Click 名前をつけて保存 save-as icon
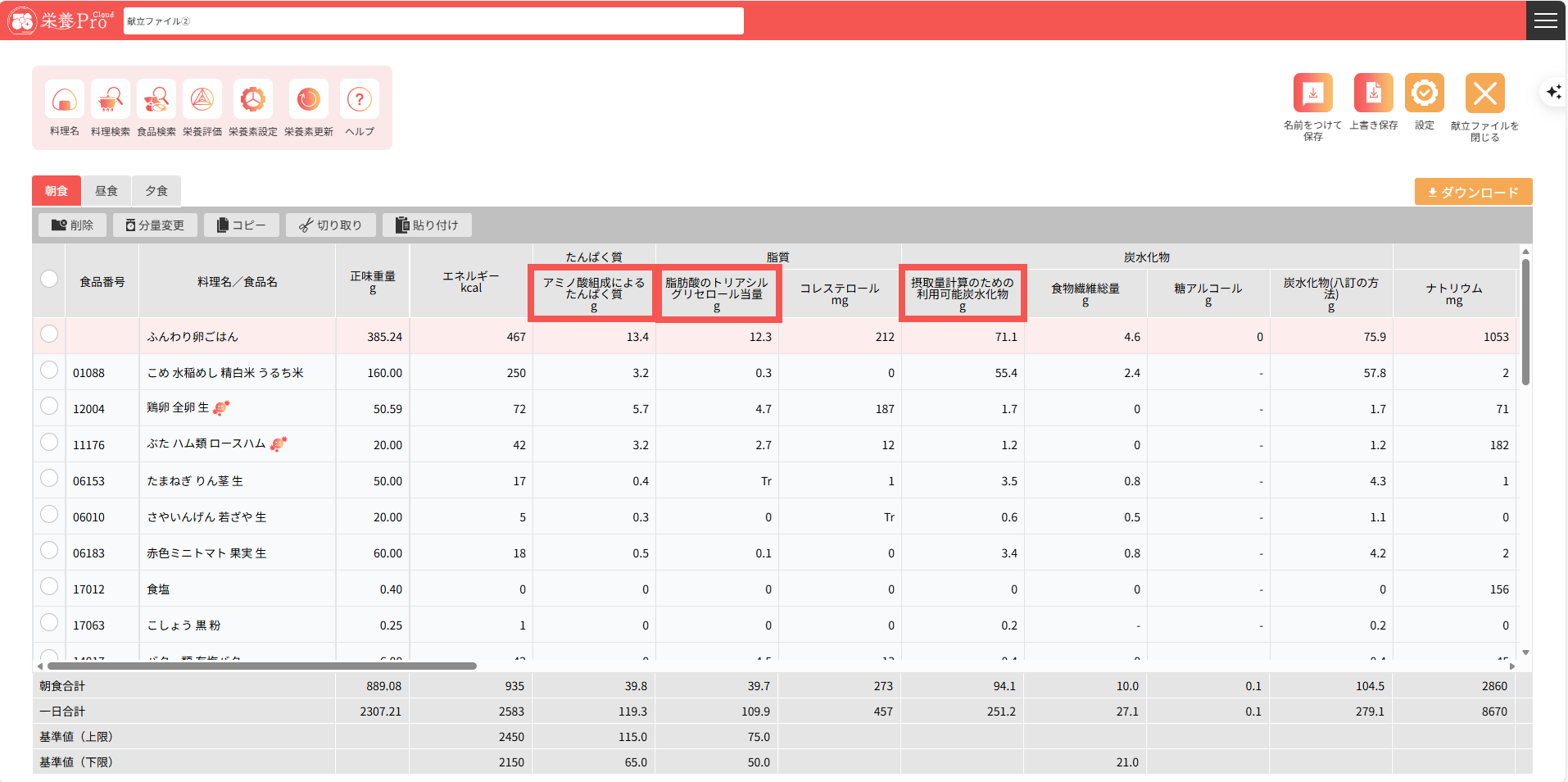The image size is (1568, 782). pyautogui.click(x=1312, y=93)
